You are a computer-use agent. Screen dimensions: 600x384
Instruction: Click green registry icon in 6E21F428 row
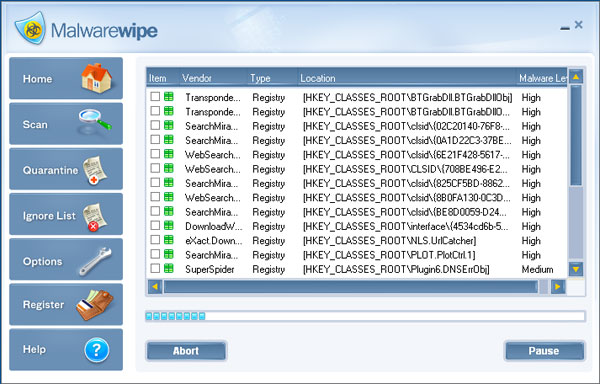click(x=168, y=154)
